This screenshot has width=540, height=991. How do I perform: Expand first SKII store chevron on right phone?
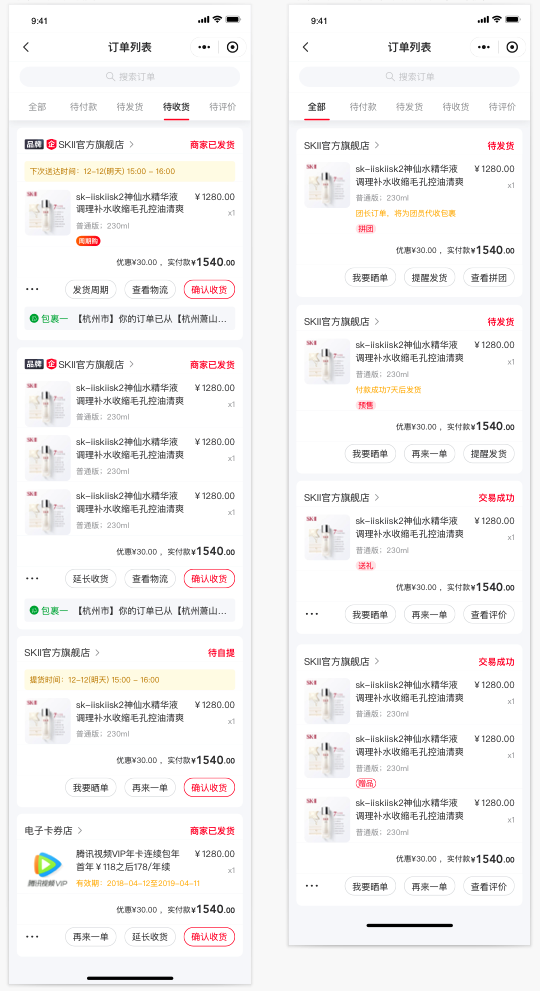click(x=377, y=145)
